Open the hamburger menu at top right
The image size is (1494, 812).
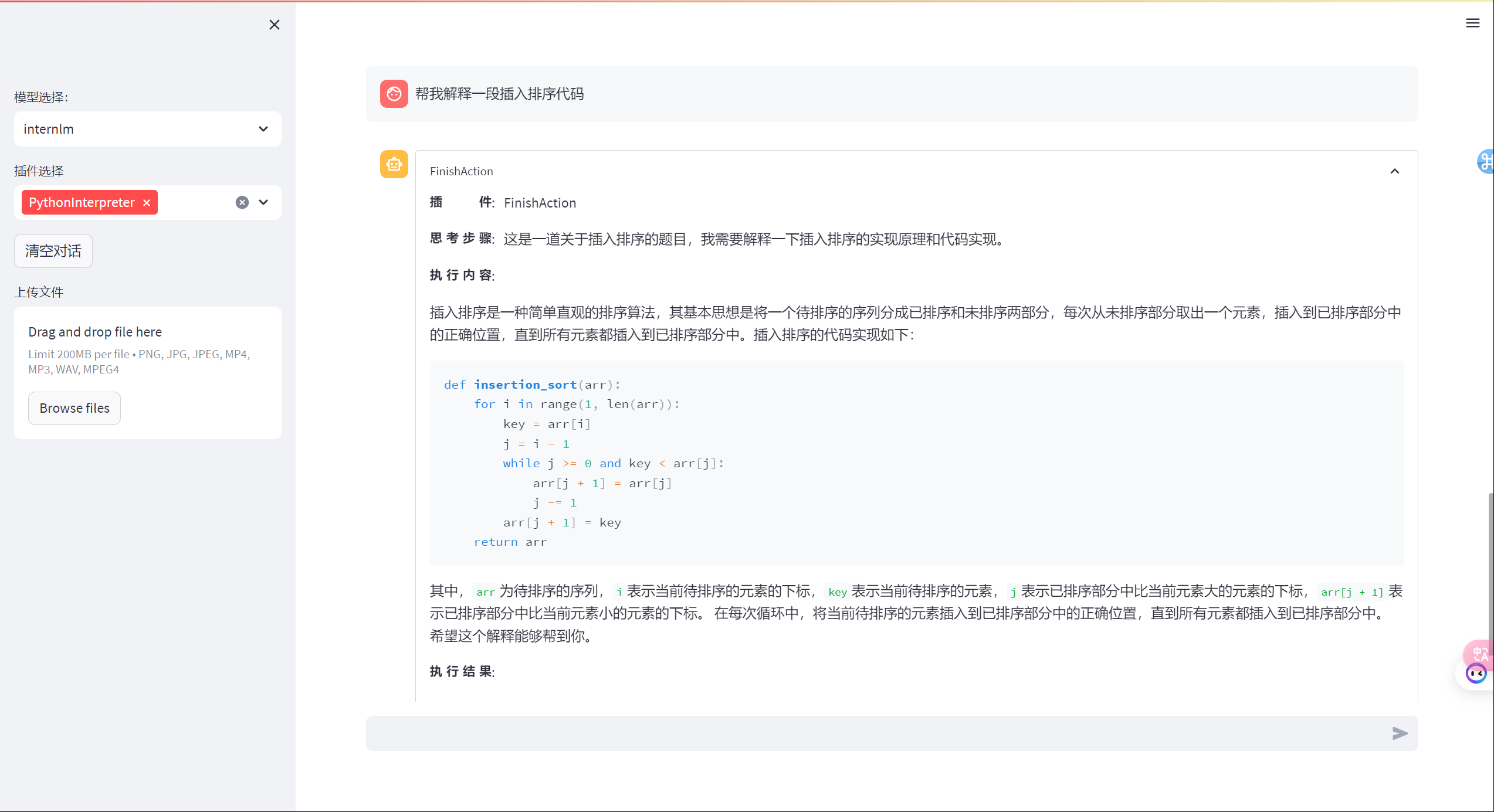pos(1472,23)
